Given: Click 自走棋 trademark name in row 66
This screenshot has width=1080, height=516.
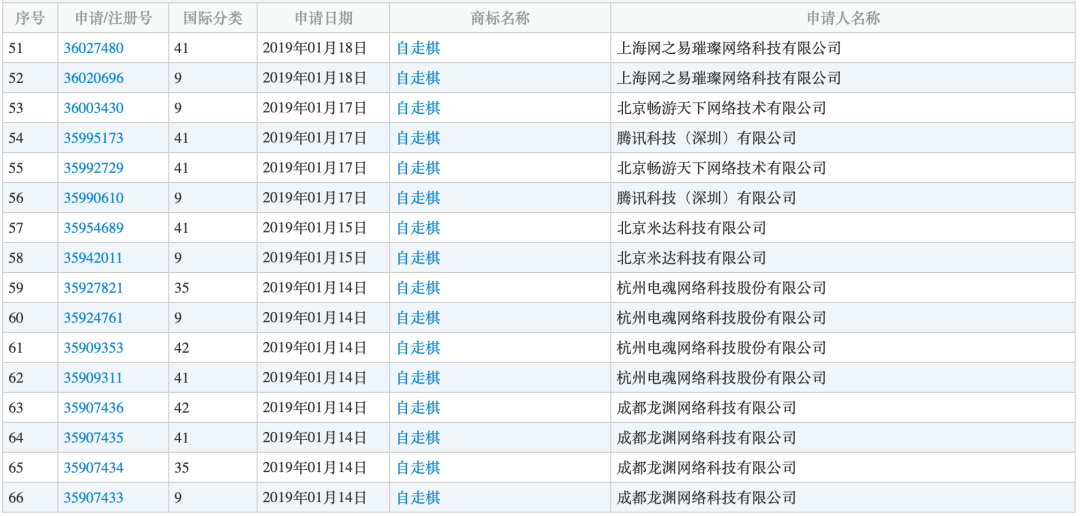Looking at the screenshot, I should [418, 498].
